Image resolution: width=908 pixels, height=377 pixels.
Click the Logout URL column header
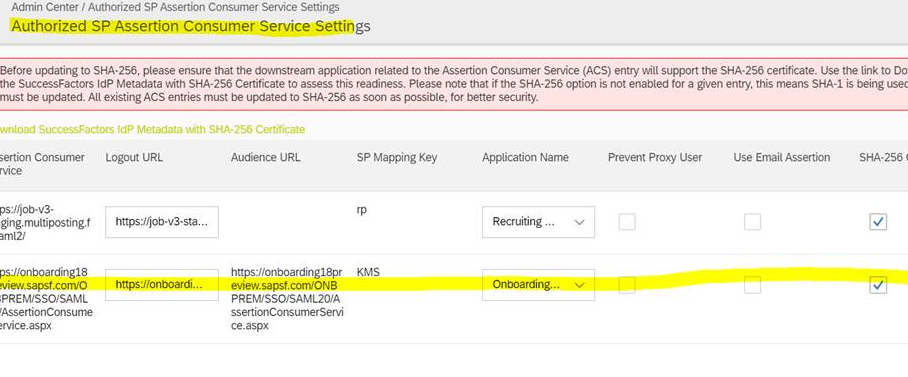coord(134,158)
